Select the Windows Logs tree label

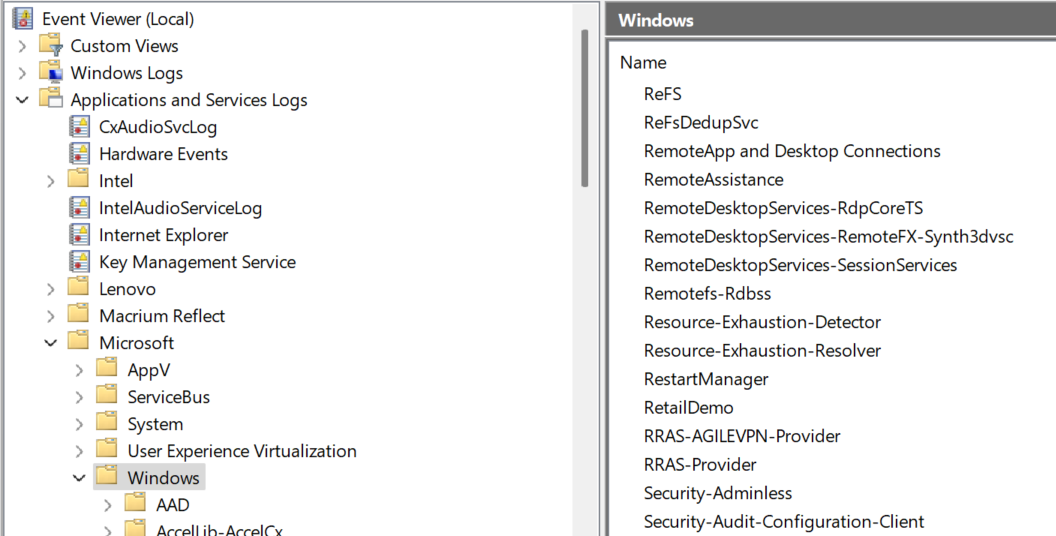(x=127, y=73)
